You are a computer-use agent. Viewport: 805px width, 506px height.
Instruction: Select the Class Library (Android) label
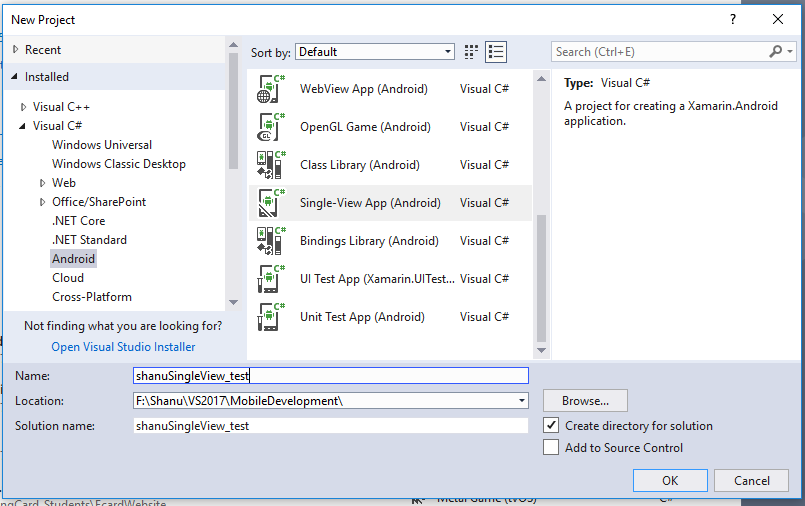(360, 165)
